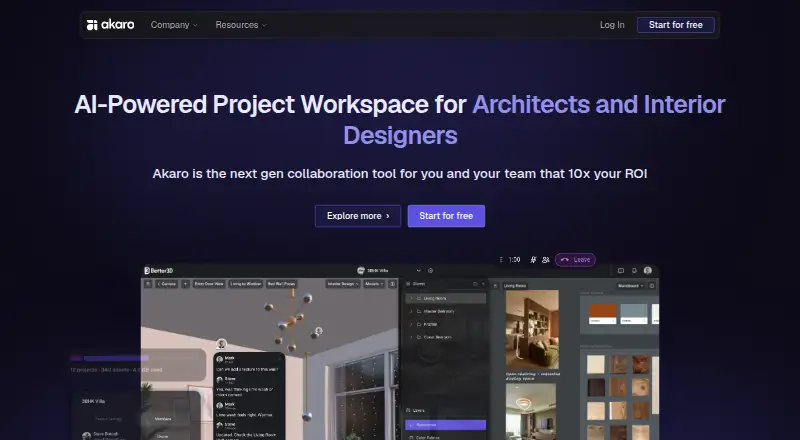Viewport: 800px width, 440px height.
Task: Open the user avatar in app header
Action: (648, 271)
